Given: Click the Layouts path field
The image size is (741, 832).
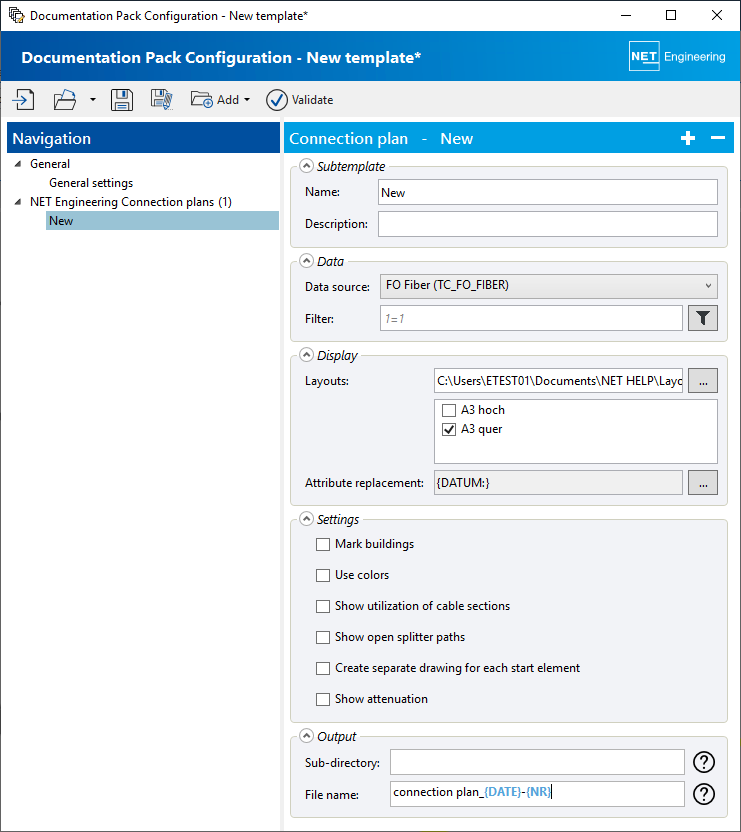Looking at the screenshot, I should [558, 380].
